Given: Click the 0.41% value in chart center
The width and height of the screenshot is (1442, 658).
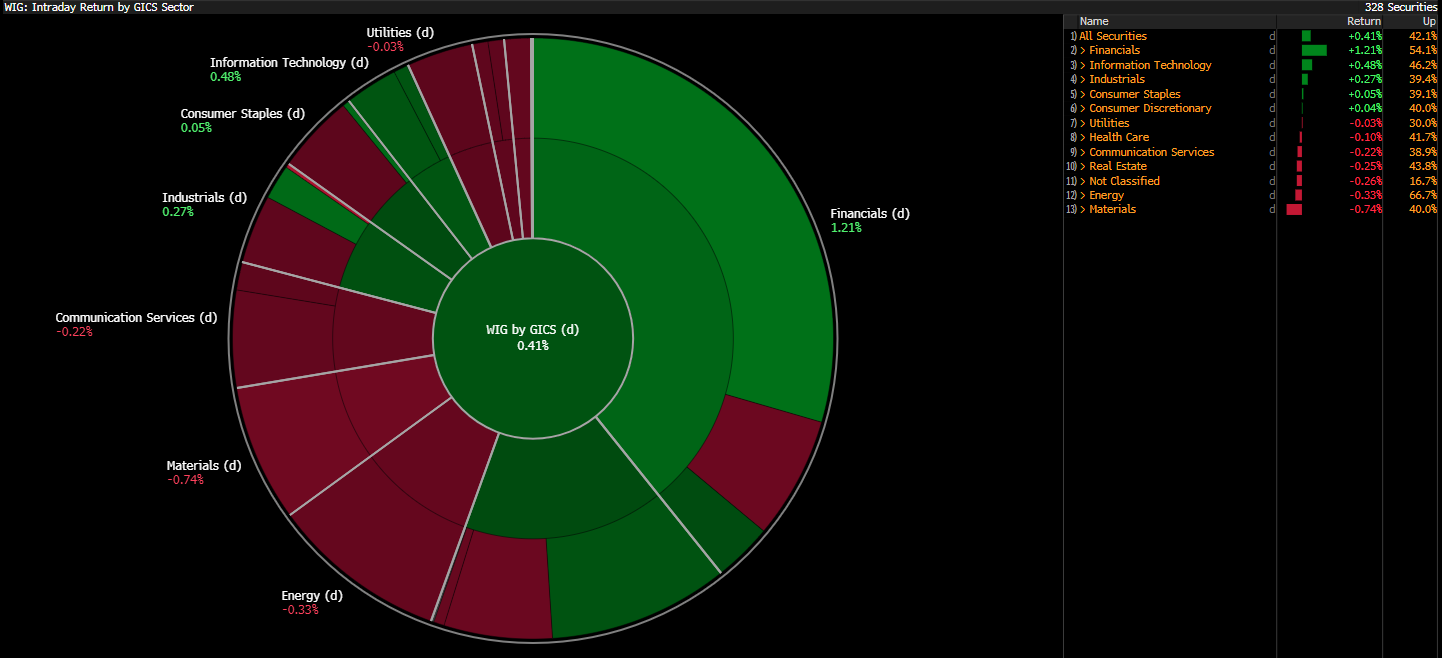Looking at the screenshot, I should click(x=532, y=345).
